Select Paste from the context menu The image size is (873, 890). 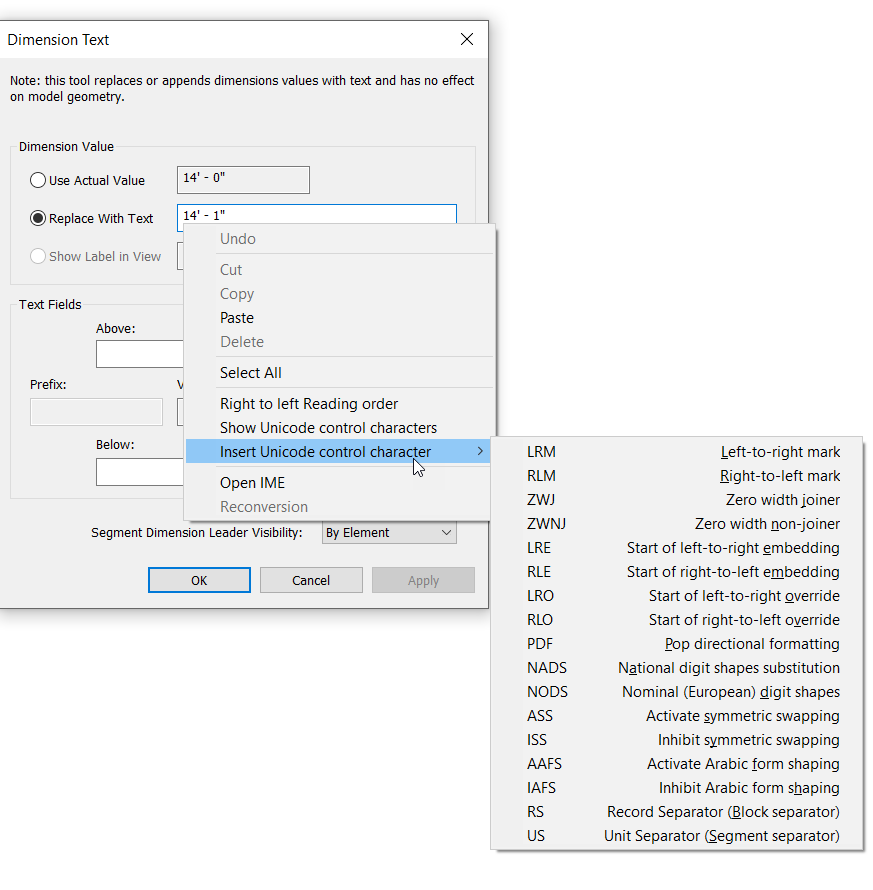237,317
